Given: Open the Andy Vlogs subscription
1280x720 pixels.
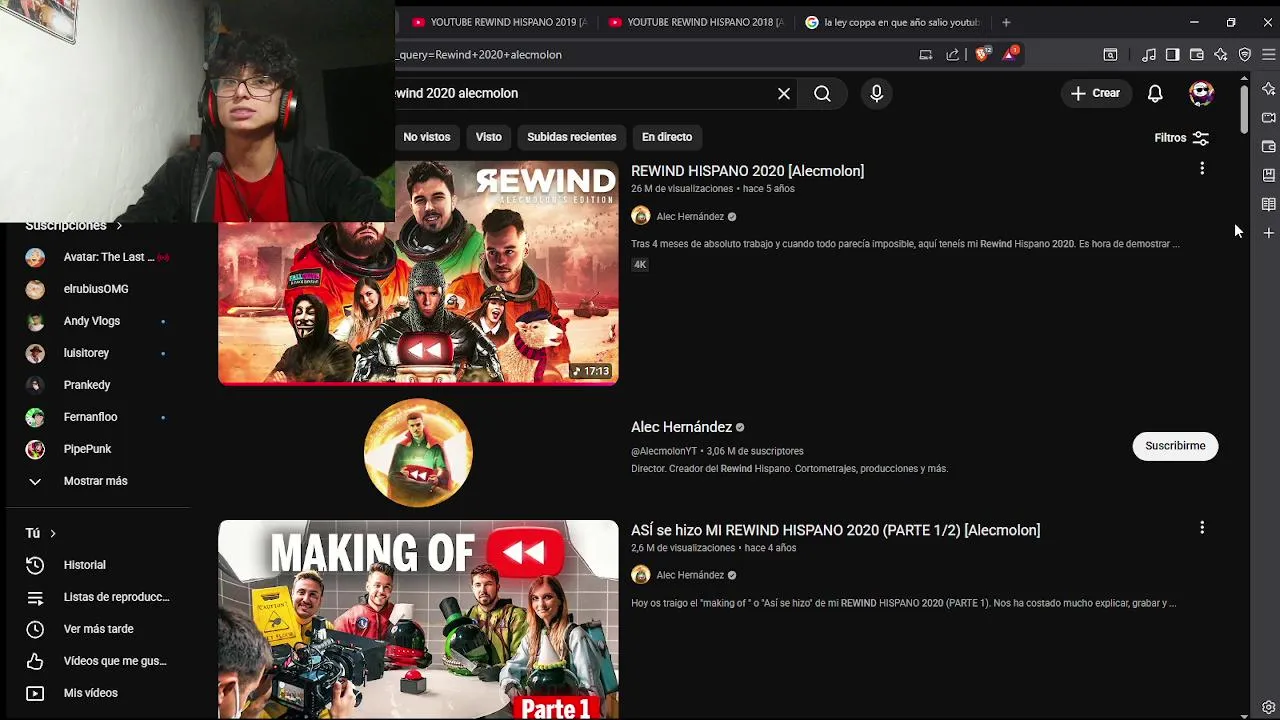Looking at the screenshot, I should pos(97,321).
